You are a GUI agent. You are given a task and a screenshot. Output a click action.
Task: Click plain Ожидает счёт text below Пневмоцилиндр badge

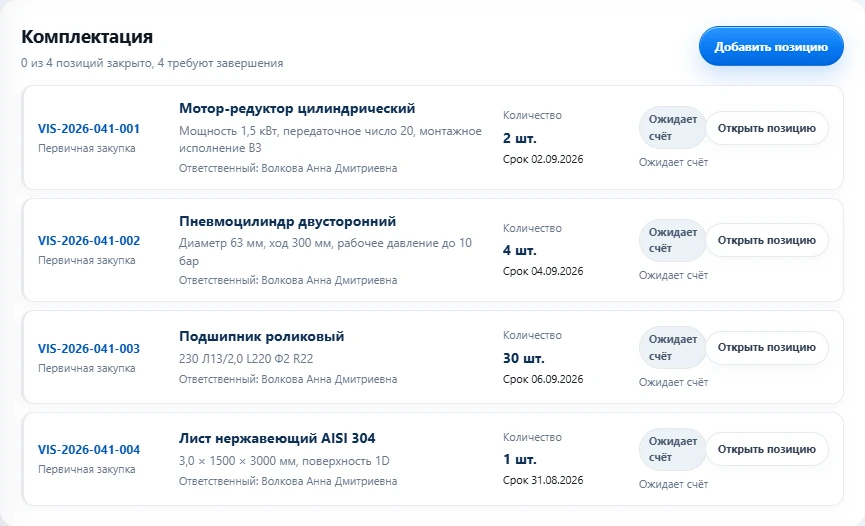(674, 275)
